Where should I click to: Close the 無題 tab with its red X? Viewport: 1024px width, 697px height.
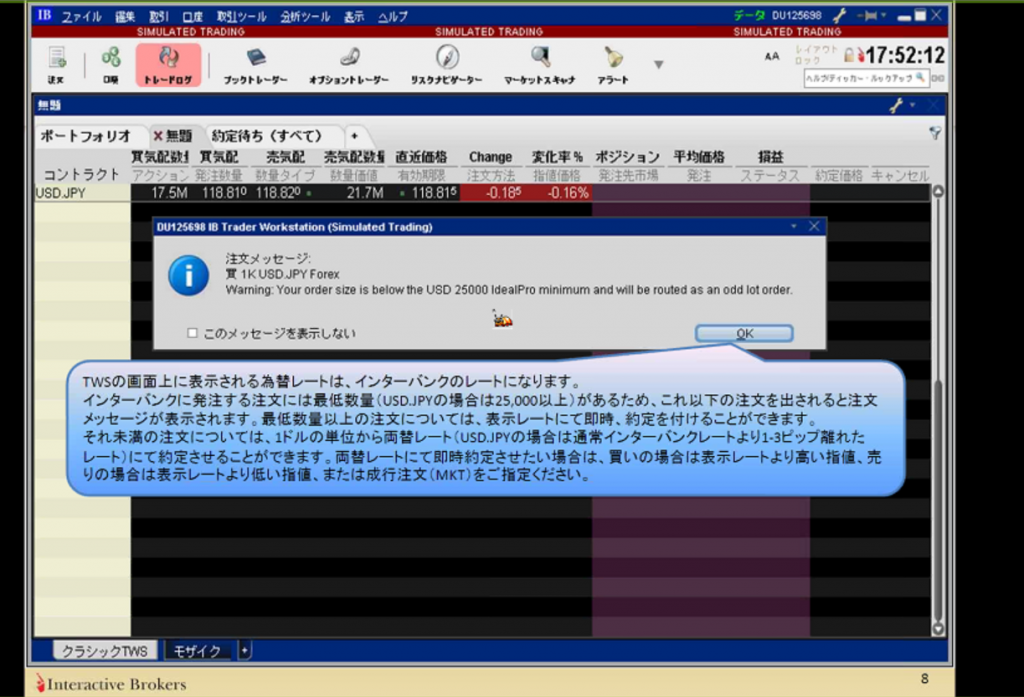[157, 136]
